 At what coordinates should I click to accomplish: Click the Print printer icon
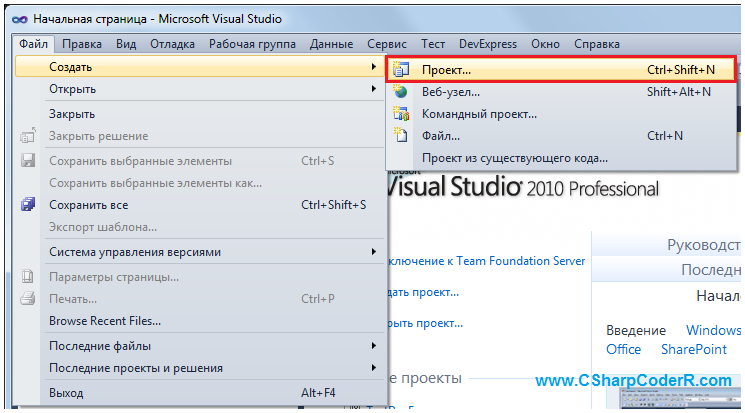28,298
